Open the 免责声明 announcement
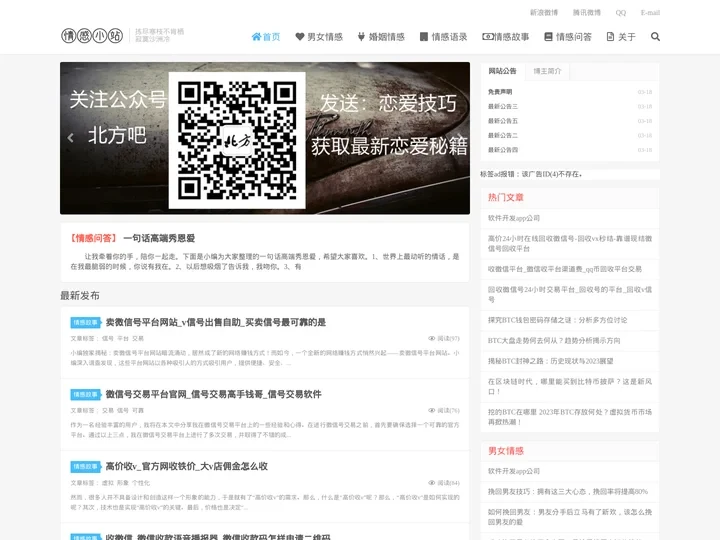720x540 pixels. 500,92
